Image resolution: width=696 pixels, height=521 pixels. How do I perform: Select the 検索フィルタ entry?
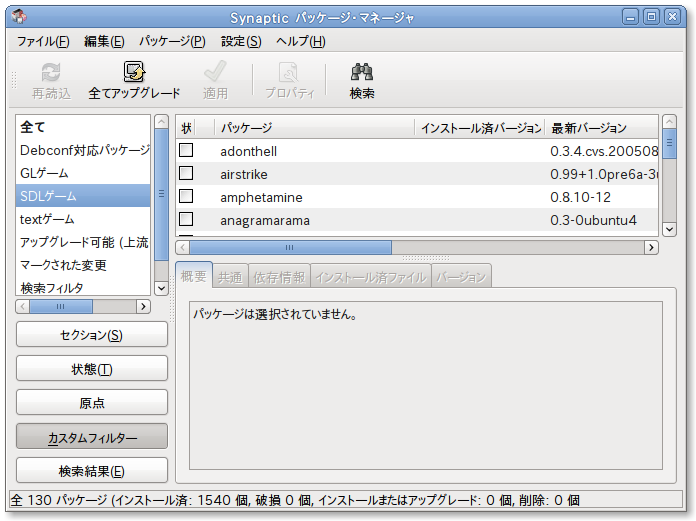coord(83,288)
